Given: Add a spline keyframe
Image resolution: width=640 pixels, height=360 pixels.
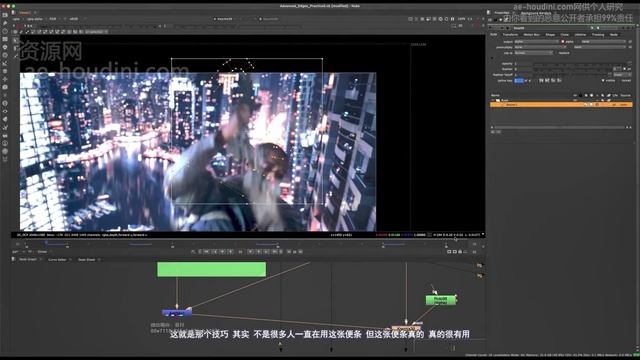Looking at the screenshot, I should pos(553,80).
